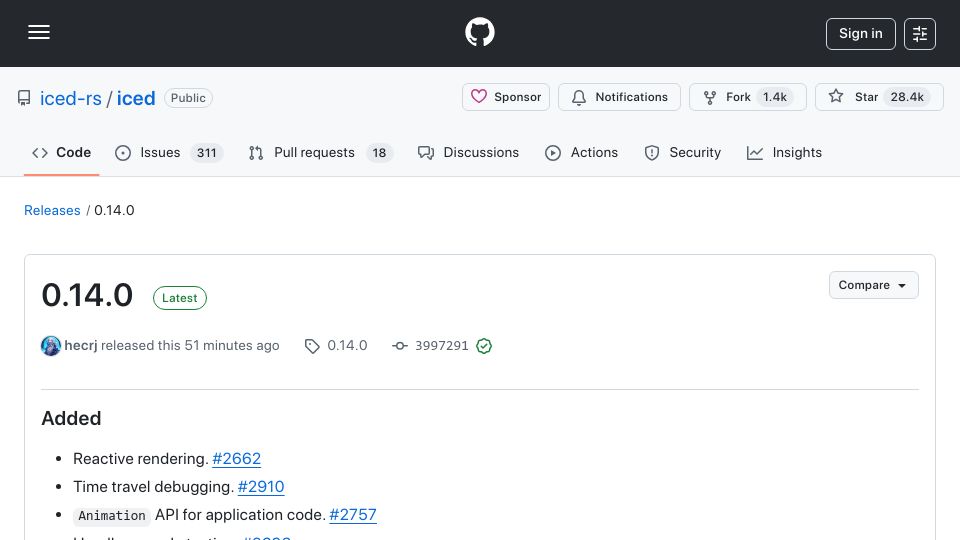Click the Sponsor button
The width and height of the screenshot is (960, 540).
coord(506,97)
